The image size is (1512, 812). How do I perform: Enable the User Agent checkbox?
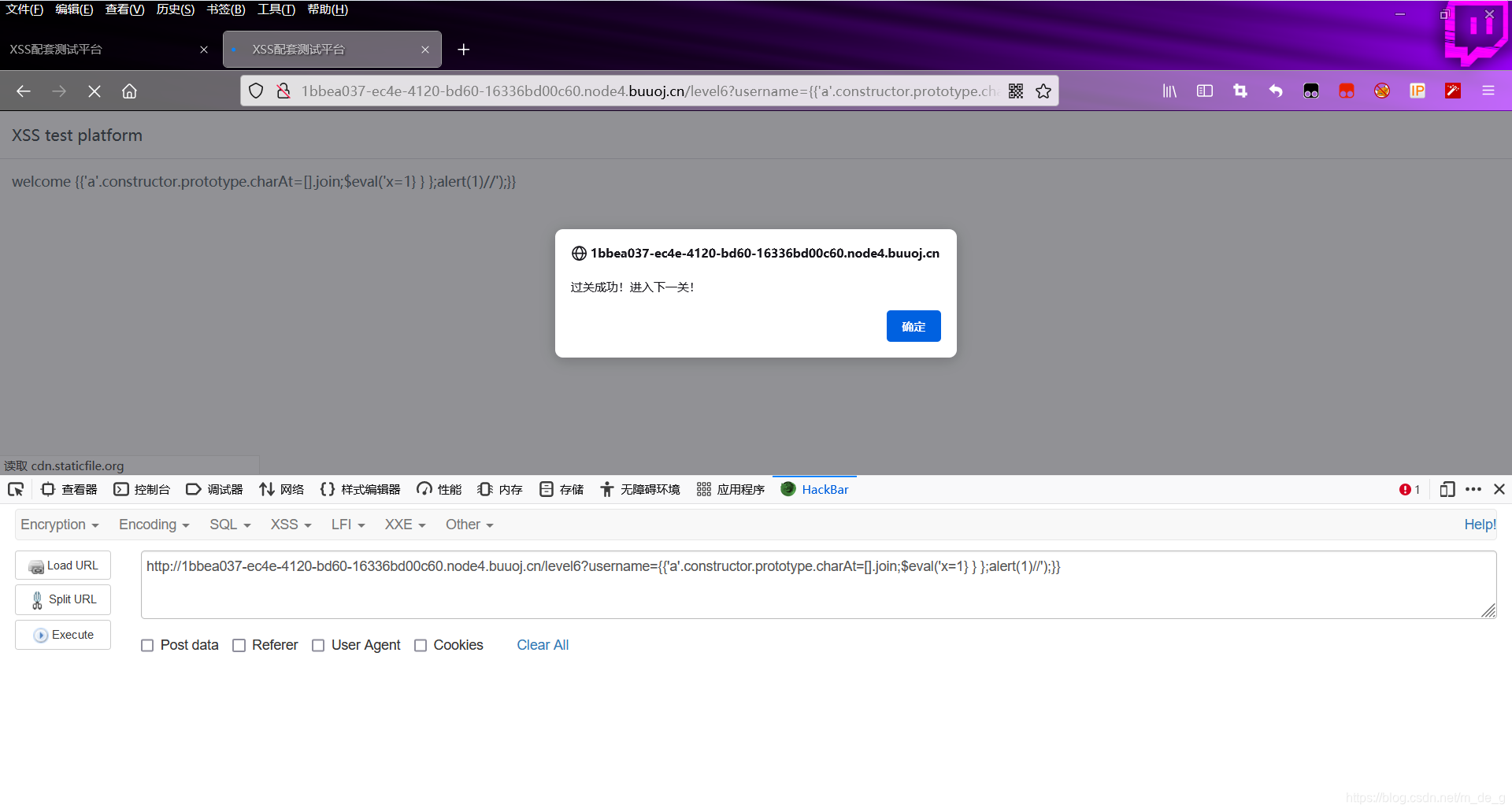point(318,646)
